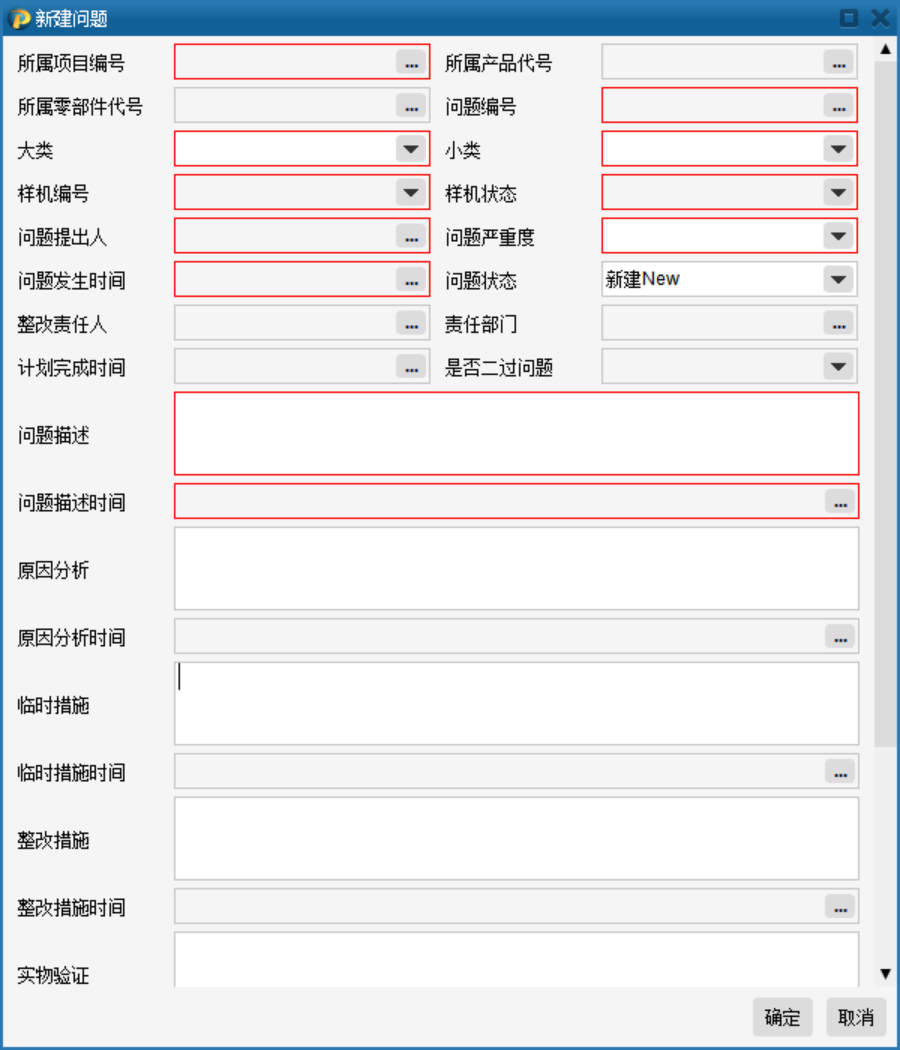
Task: Open date picker button for 问题发生时间
Action: pos(411,279)
